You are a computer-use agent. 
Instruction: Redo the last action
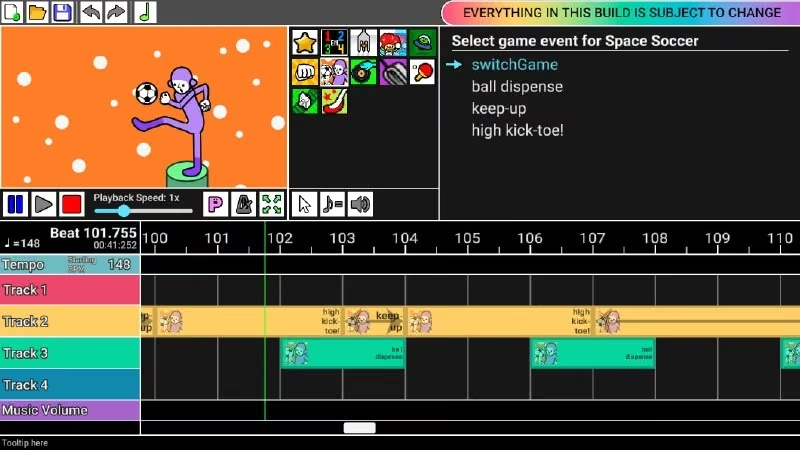click(x=116, y=12)
